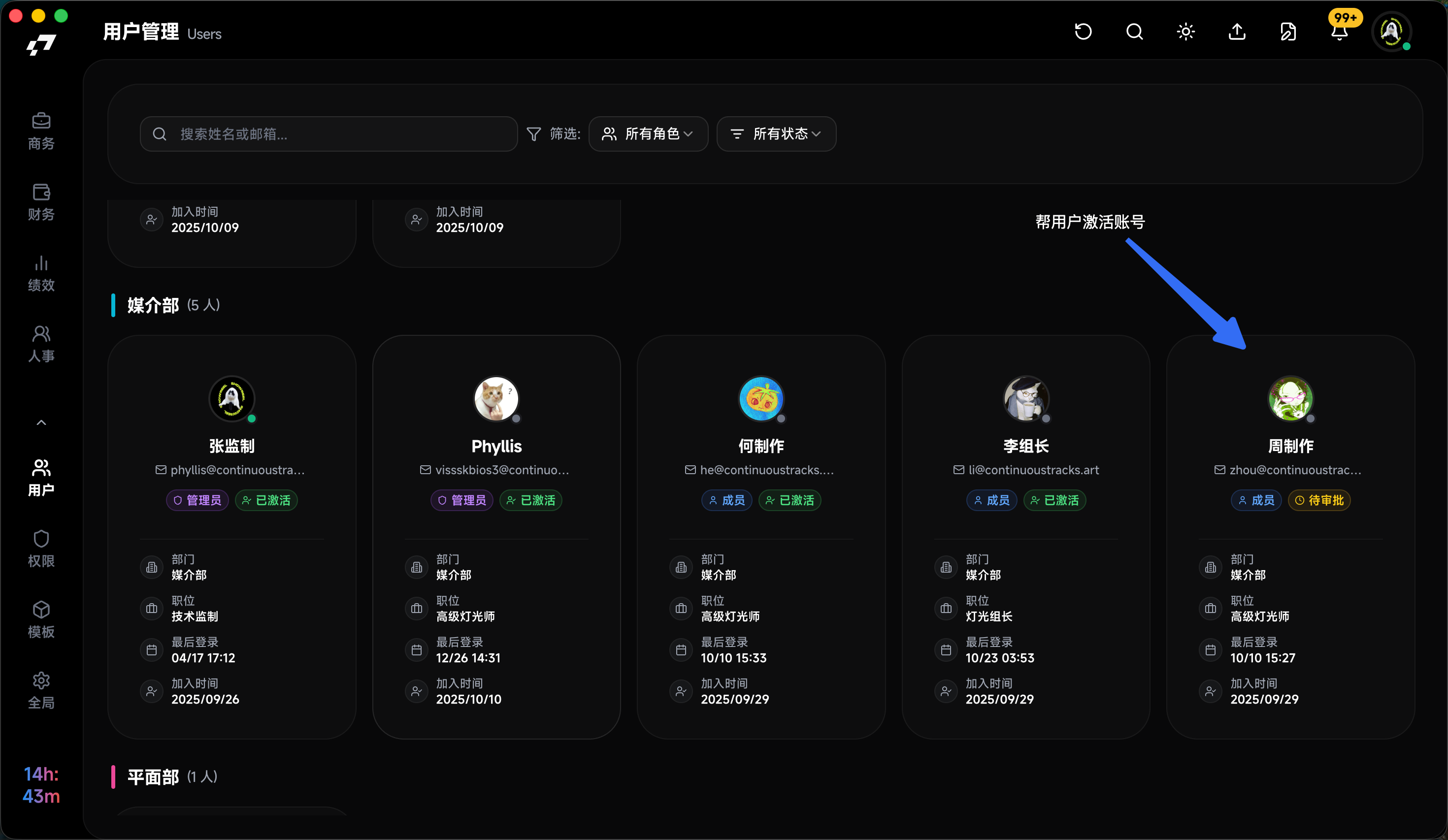Click 张监制's 已激活 badge
The height and width of the screenshot is (840, 1448).
tap(266, 500)
